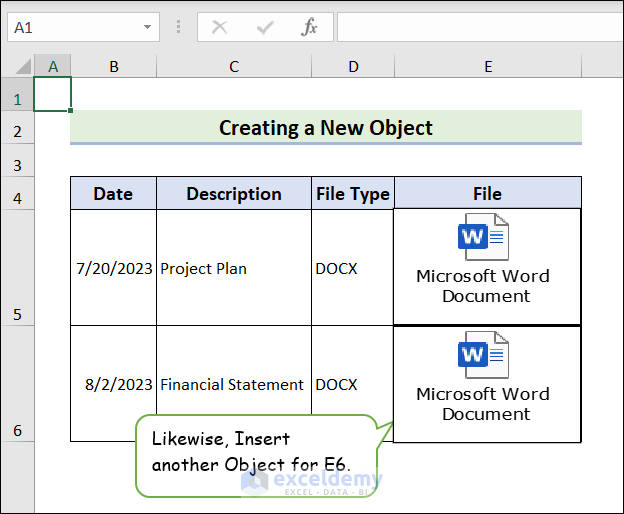
Task: Select the 'Financial Statement' cell
Action: pos(234,384)
